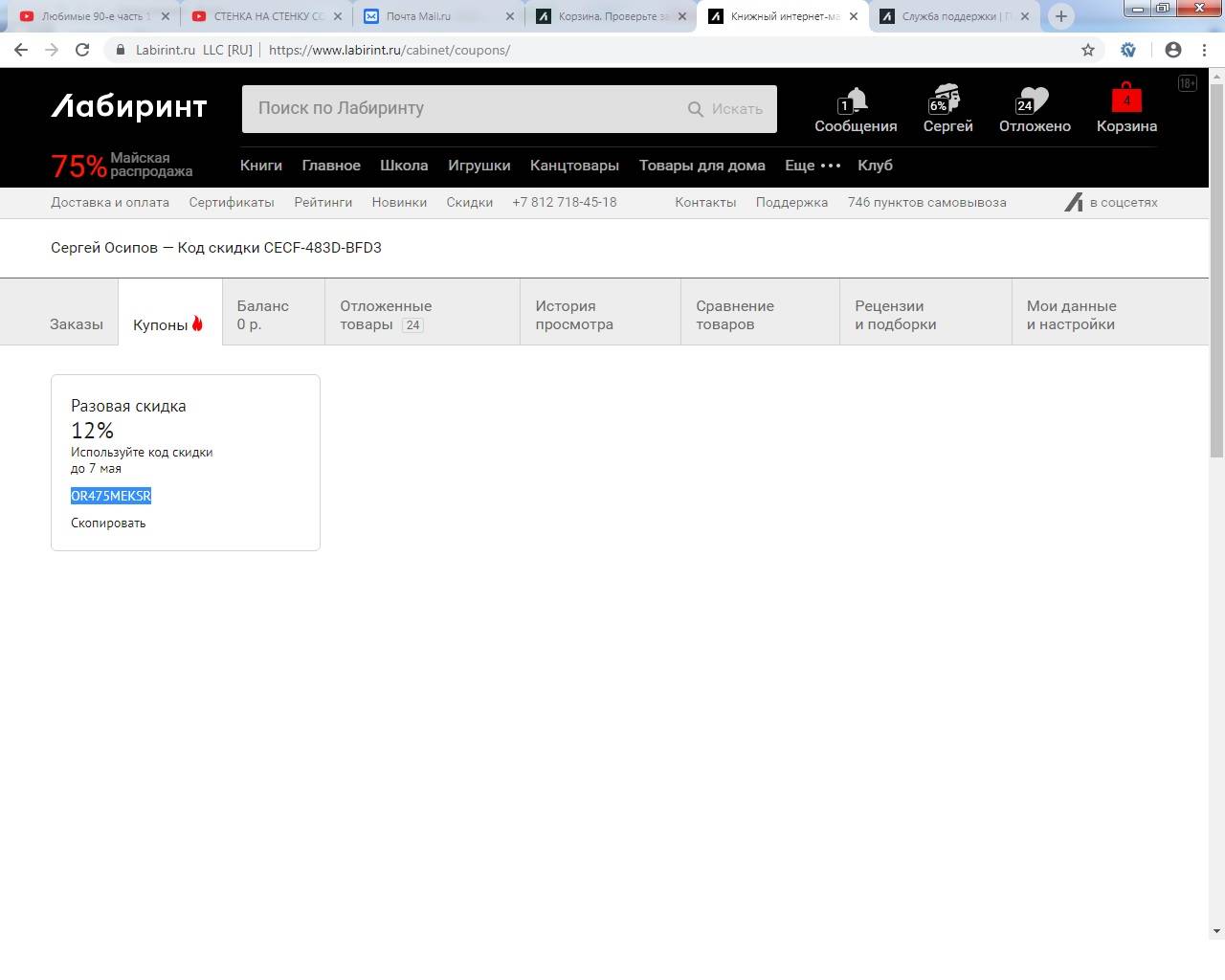Open the Сообщения bell icon
This screenshot has width=1225, height=980.
856,108
